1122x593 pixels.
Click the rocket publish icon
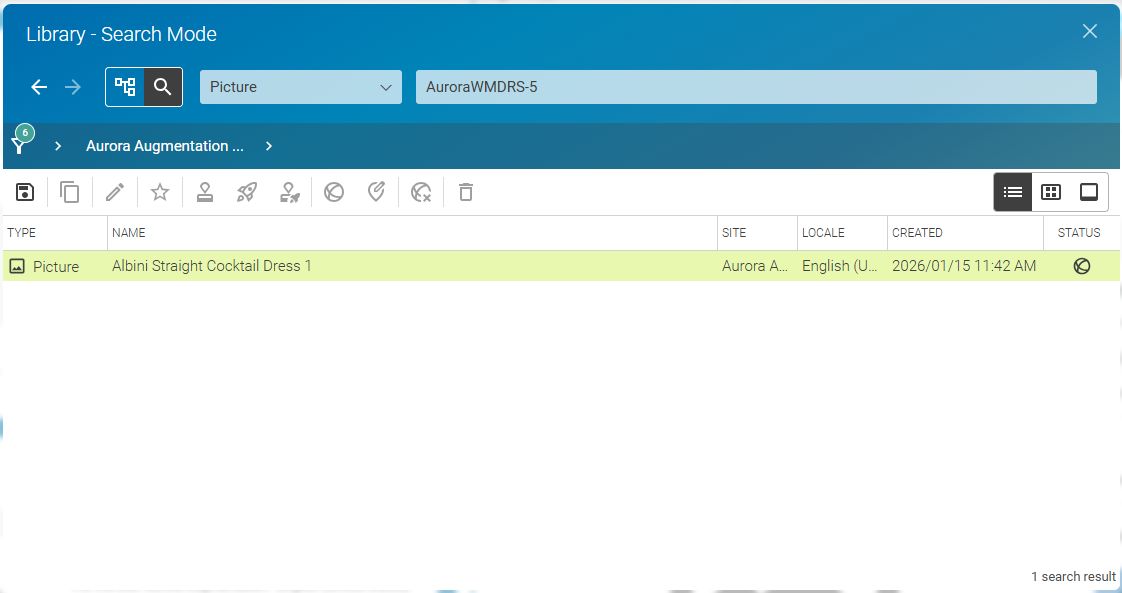point(247,192)
